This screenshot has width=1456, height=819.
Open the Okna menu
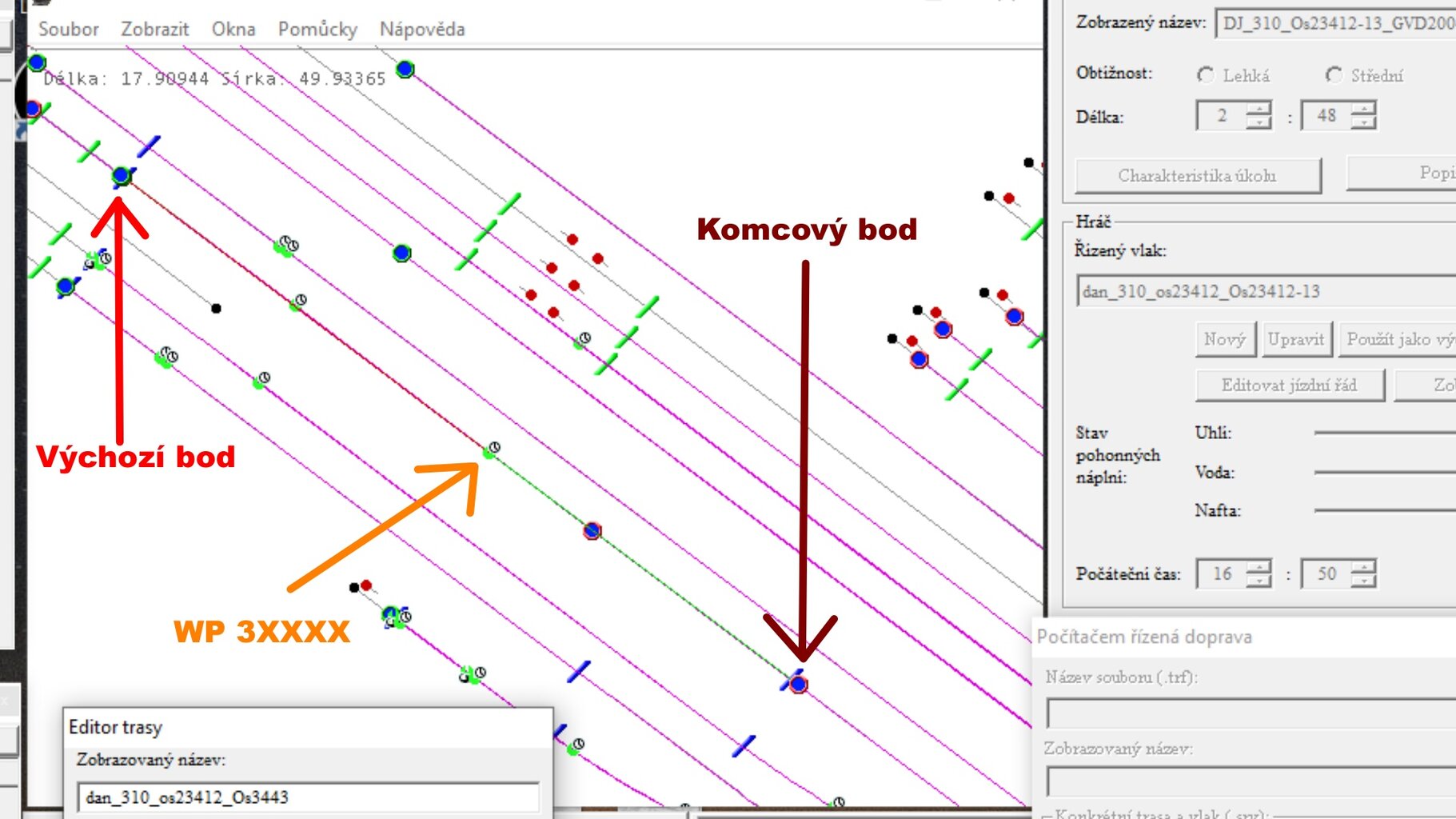[233, 29]
